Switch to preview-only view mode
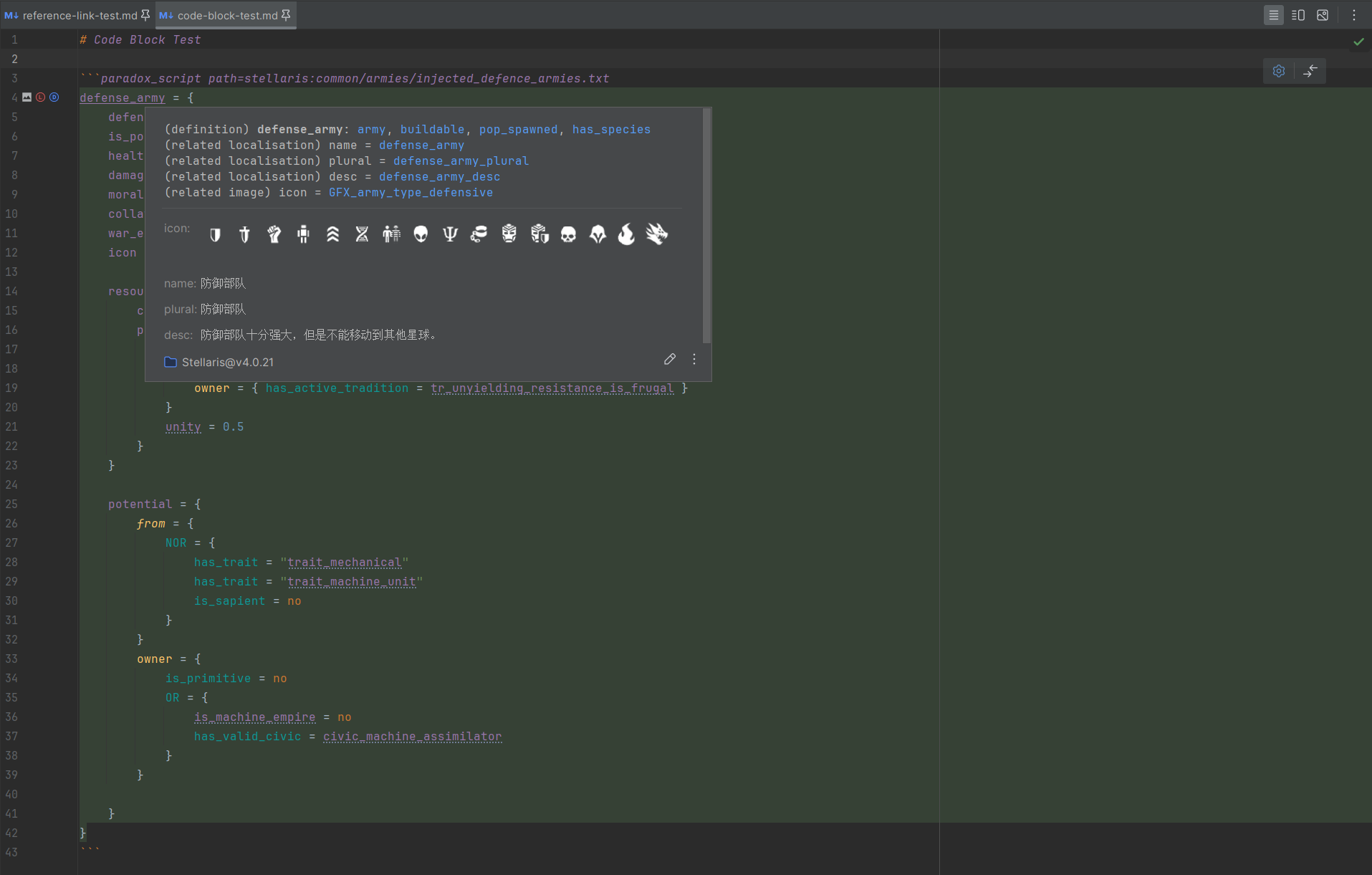1372x875 pixels. (1323, 15)
